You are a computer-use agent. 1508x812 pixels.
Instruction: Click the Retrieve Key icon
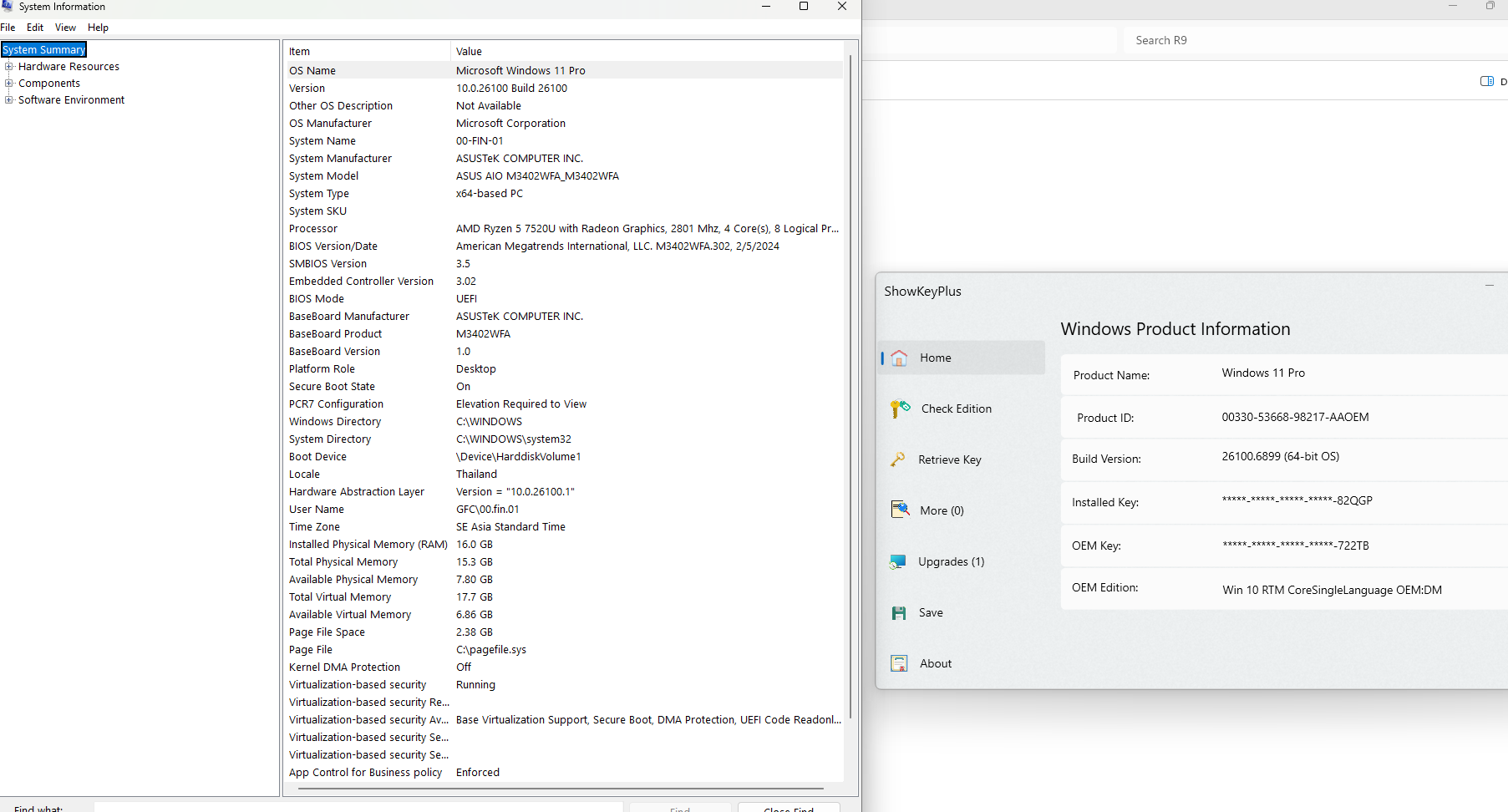click(x=898, y=459)
